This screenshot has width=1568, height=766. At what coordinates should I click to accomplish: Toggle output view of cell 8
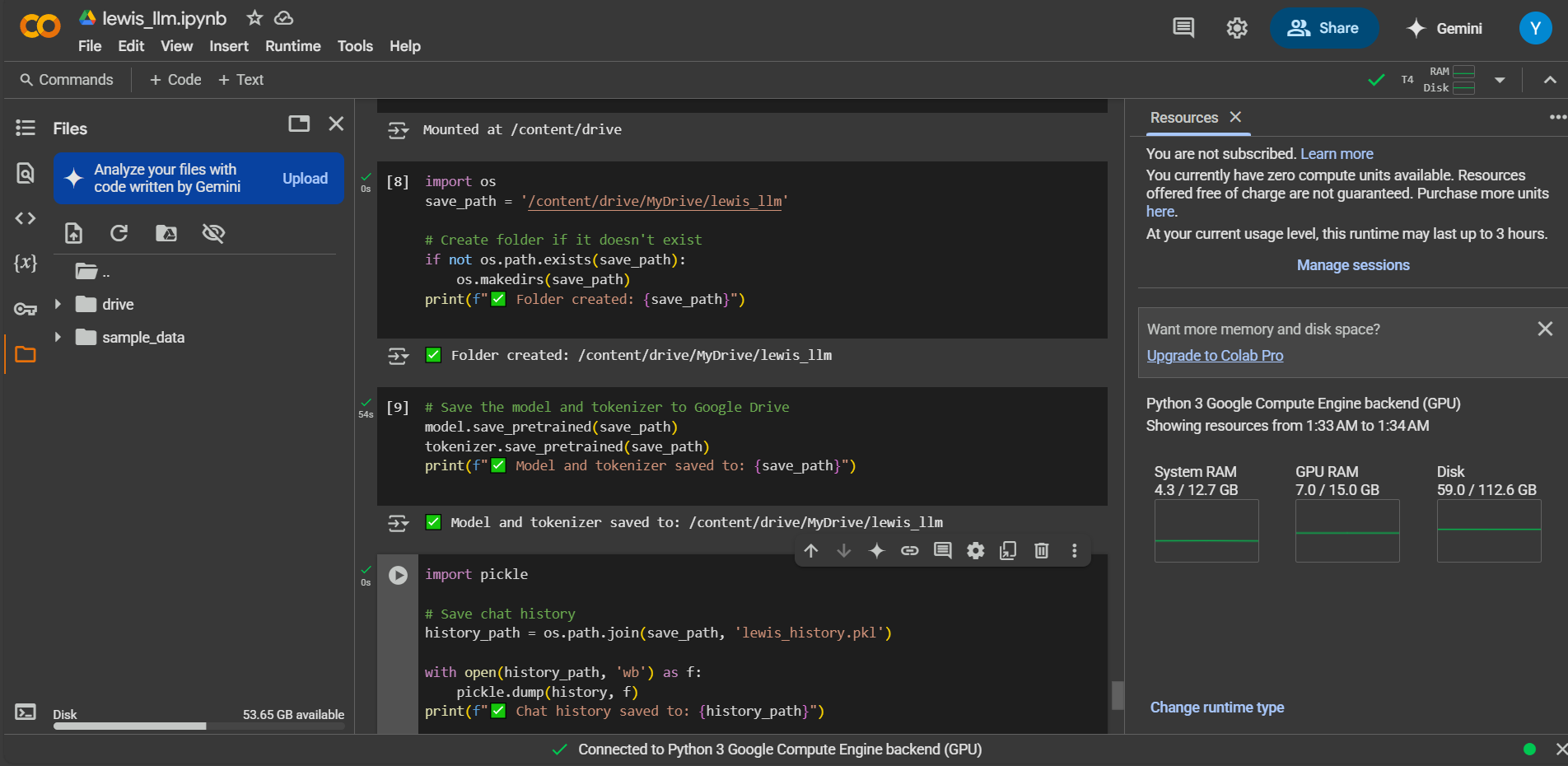[x=399, y=356]
